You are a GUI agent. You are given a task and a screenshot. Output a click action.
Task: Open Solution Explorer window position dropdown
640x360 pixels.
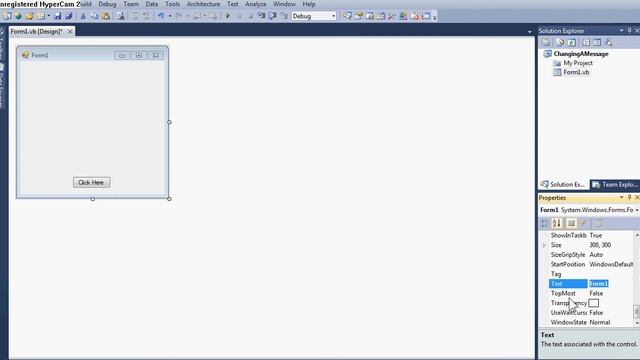tap(621, 31)
